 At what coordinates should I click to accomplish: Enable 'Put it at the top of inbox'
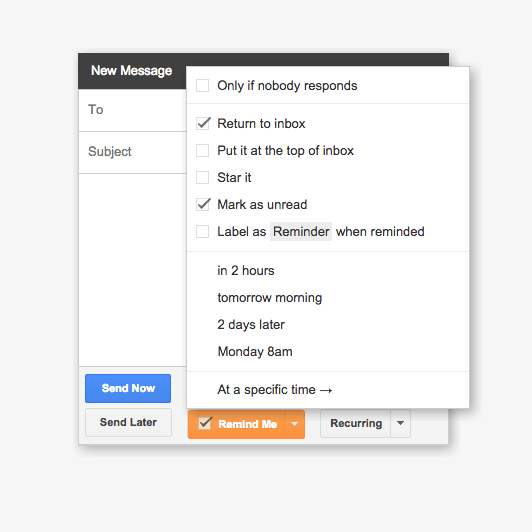pyautogui.click(x=203, y=150)
